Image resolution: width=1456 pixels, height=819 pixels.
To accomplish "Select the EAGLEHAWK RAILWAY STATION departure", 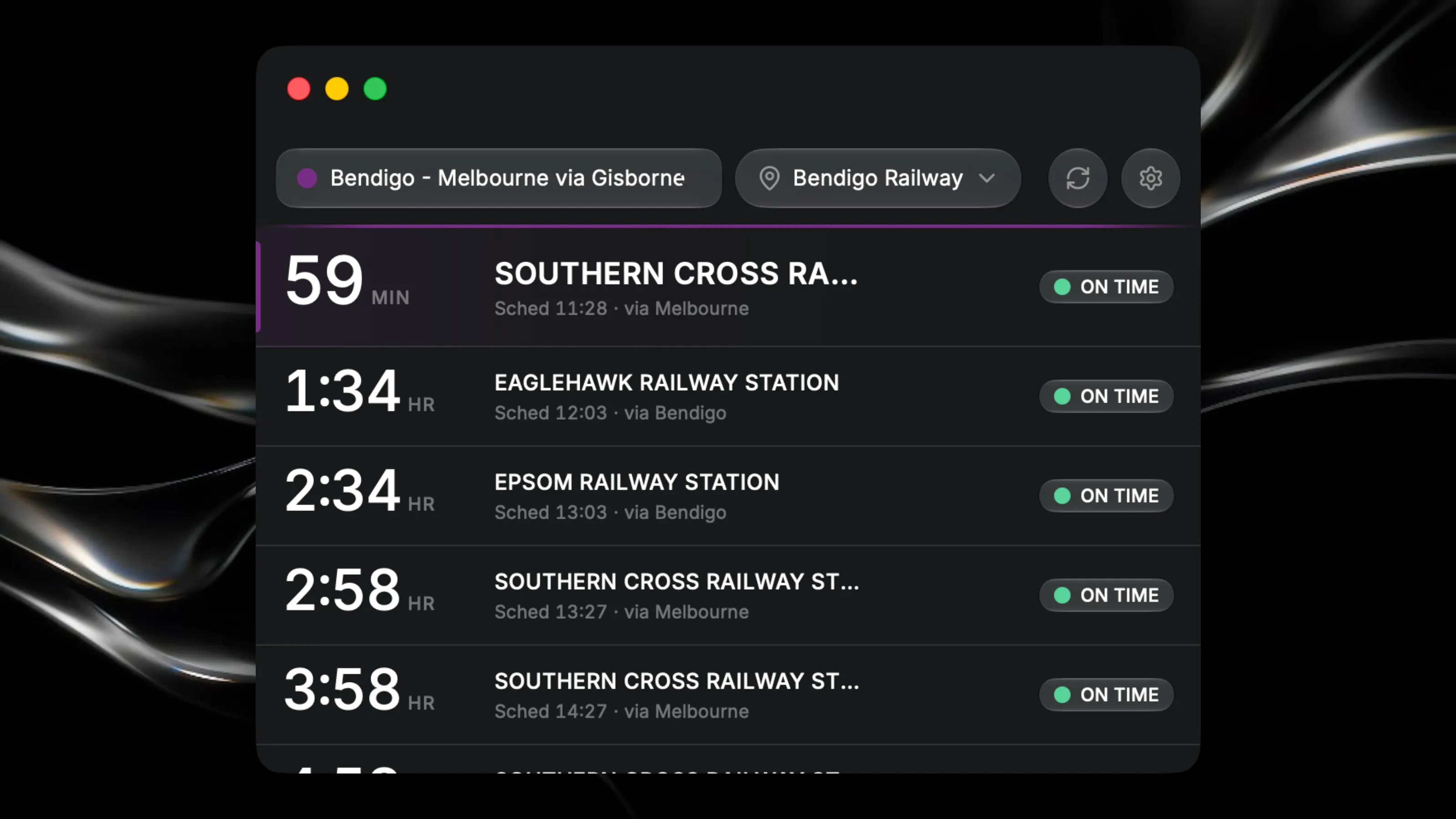I will click(x=728, y=396).
